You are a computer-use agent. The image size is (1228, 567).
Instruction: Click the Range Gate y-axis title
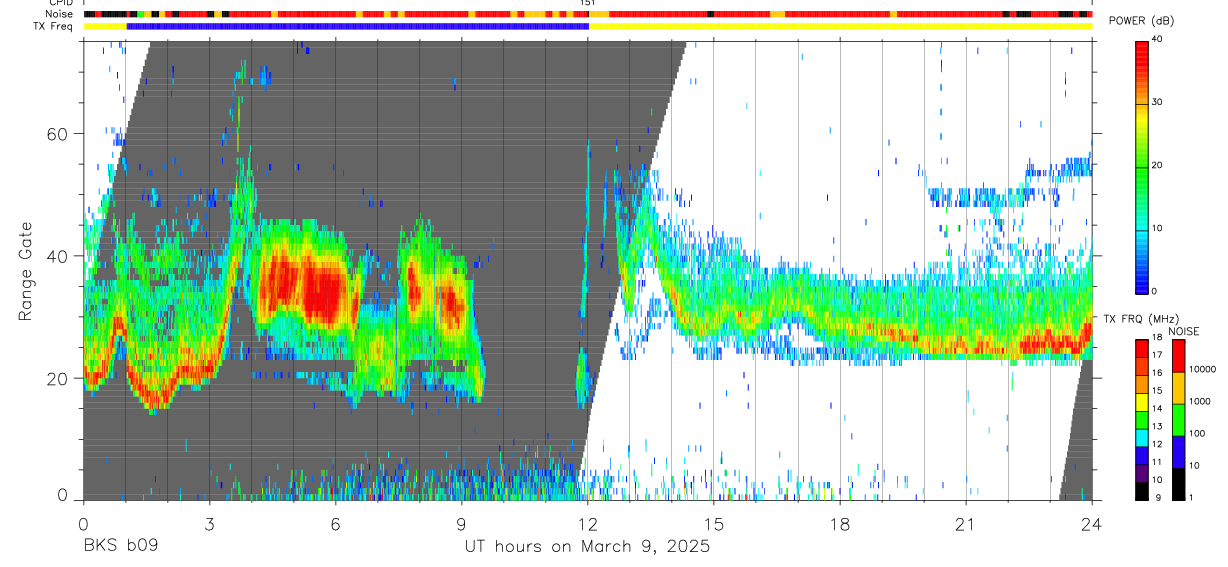[27, 272]
